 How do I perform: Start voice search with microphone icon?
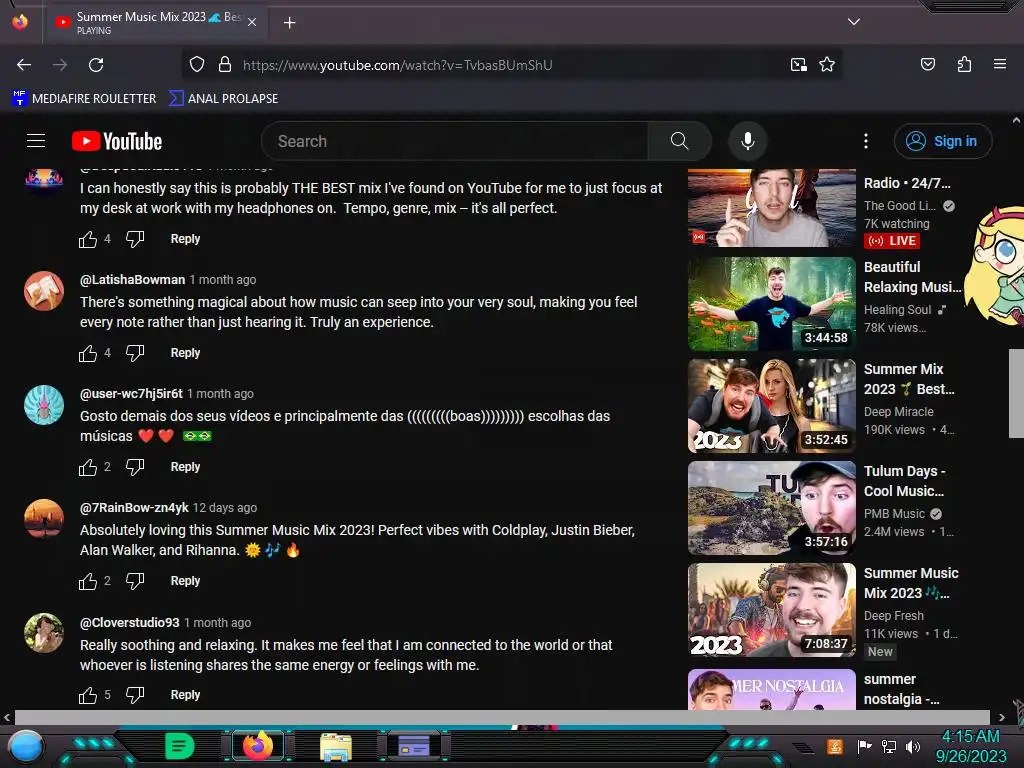point(748,141)
